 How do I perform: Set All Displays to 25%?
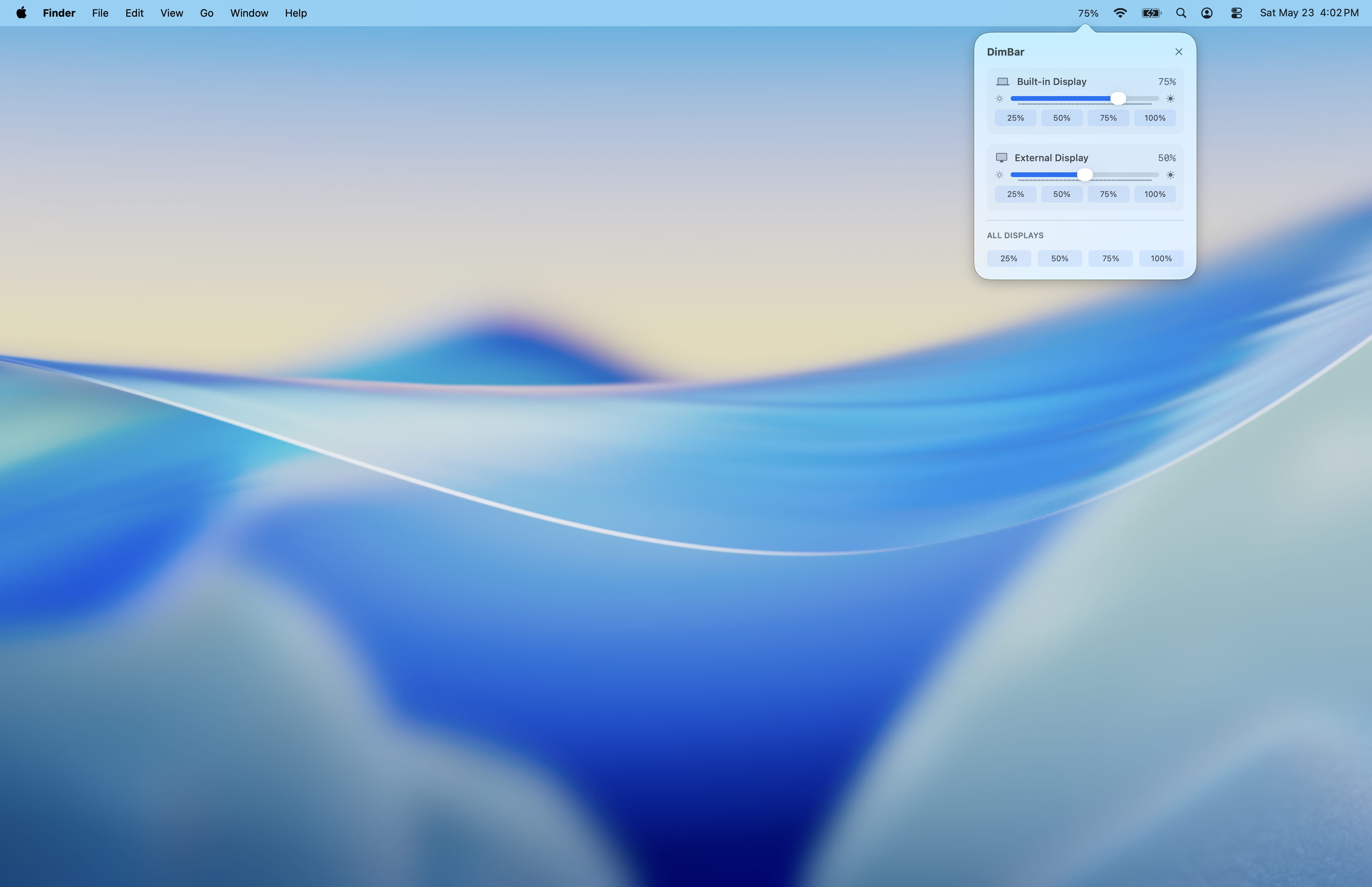tap(1009, 258)
